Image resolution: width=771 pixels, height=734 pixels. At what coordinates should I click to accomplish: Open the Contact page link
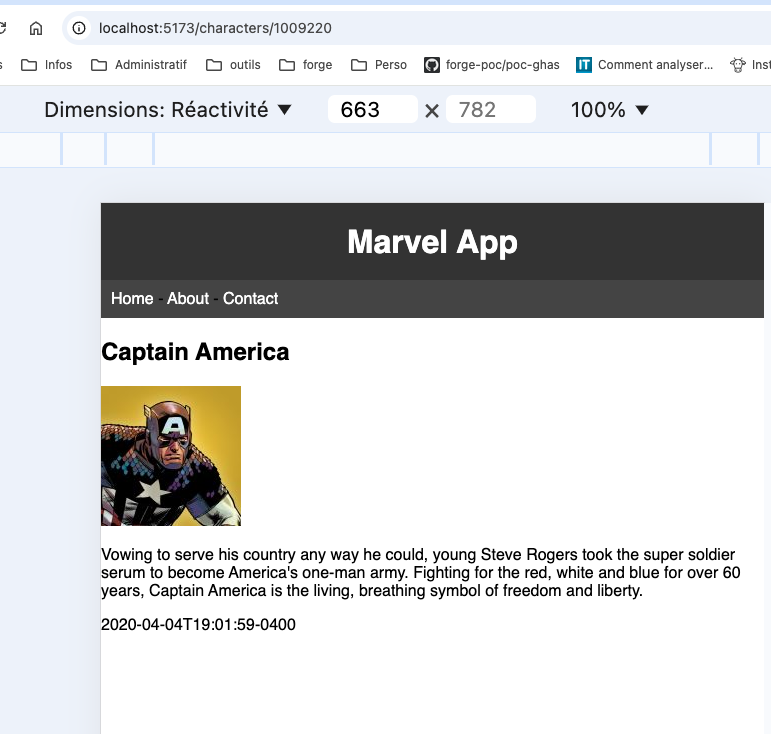(x=250, y=299)
